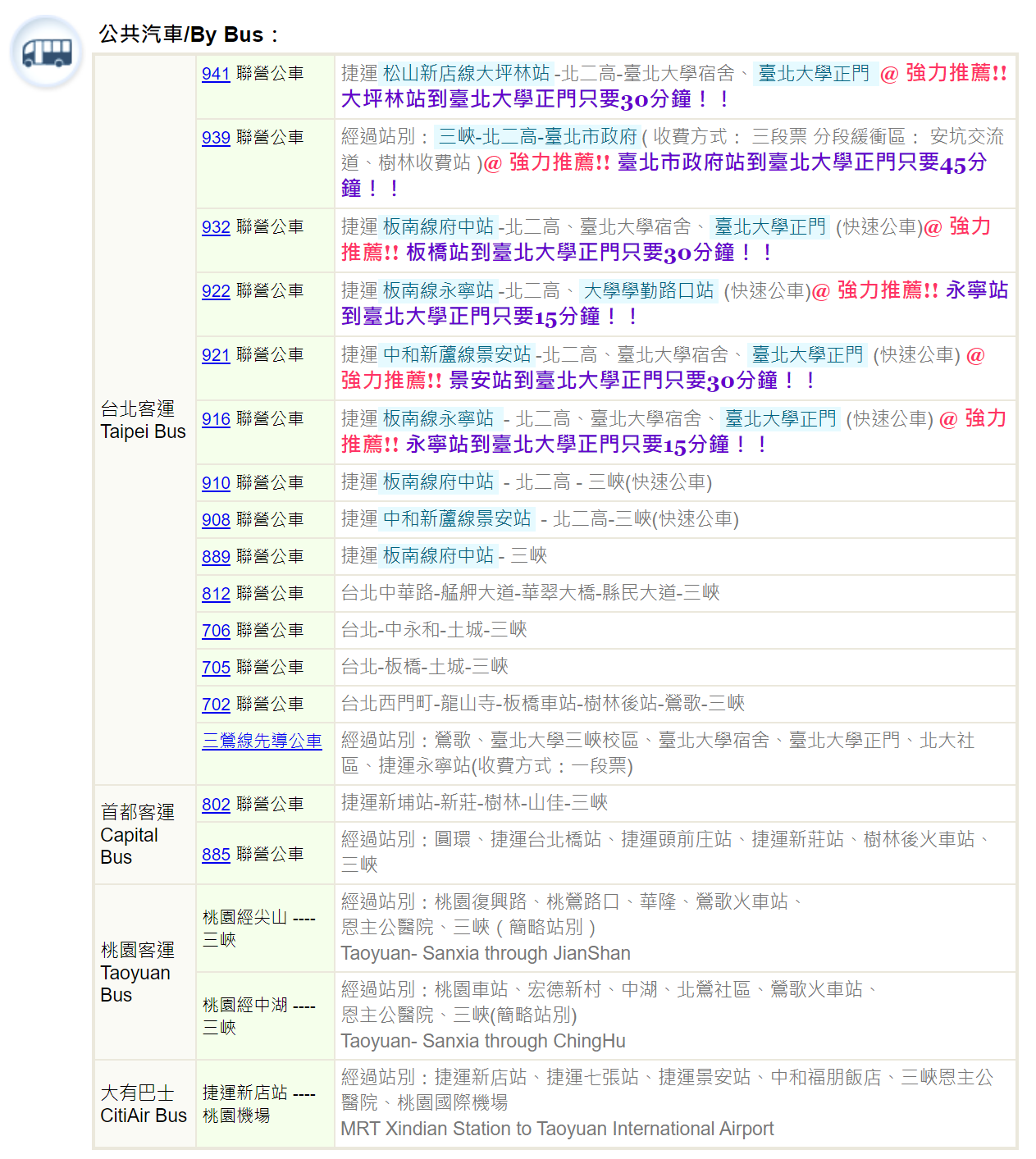Click highlighted 板南線永寧站 text in 916 row

click(x=439, y=419)
